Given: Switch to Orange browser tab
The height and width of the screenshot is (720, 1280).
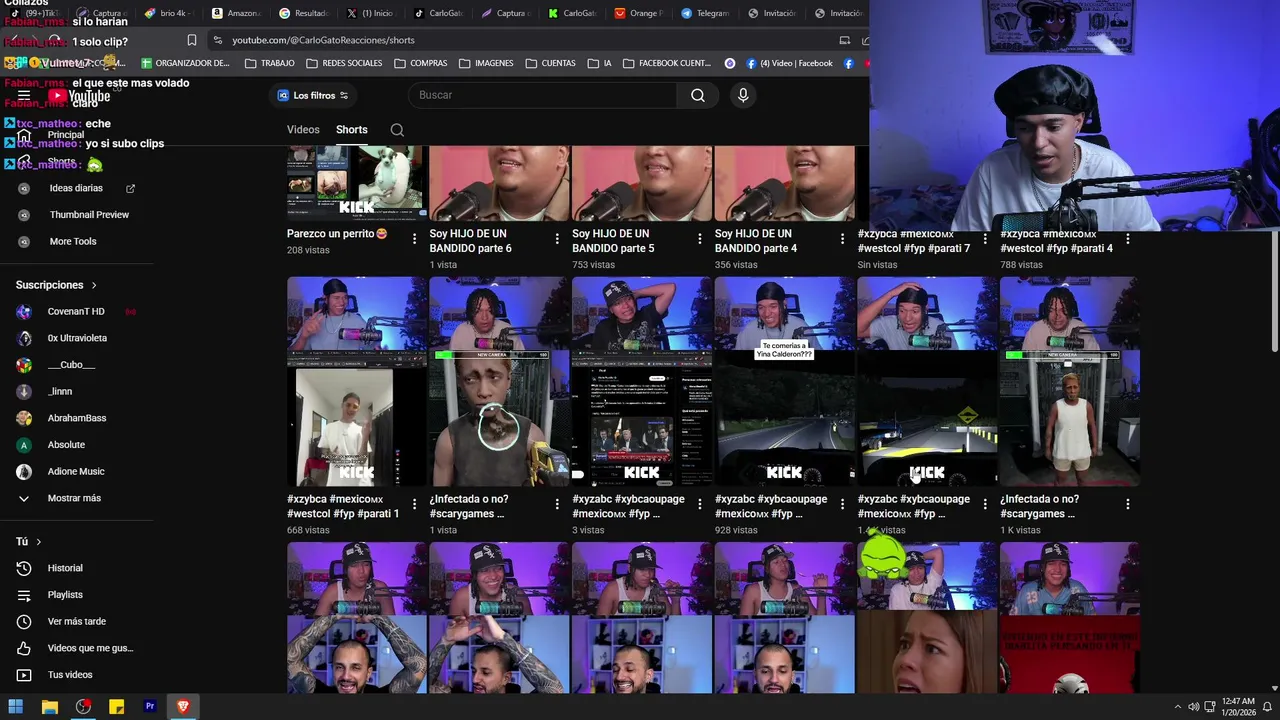Looking at the screenshot, I should click(638, 13).
